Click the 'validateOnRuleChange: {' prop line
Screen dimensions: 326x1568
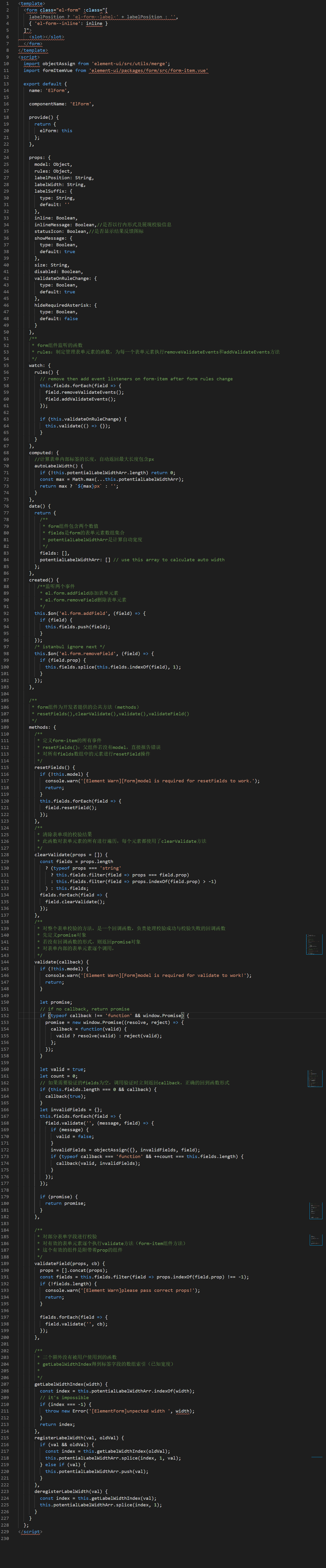[x=66, y=279]
